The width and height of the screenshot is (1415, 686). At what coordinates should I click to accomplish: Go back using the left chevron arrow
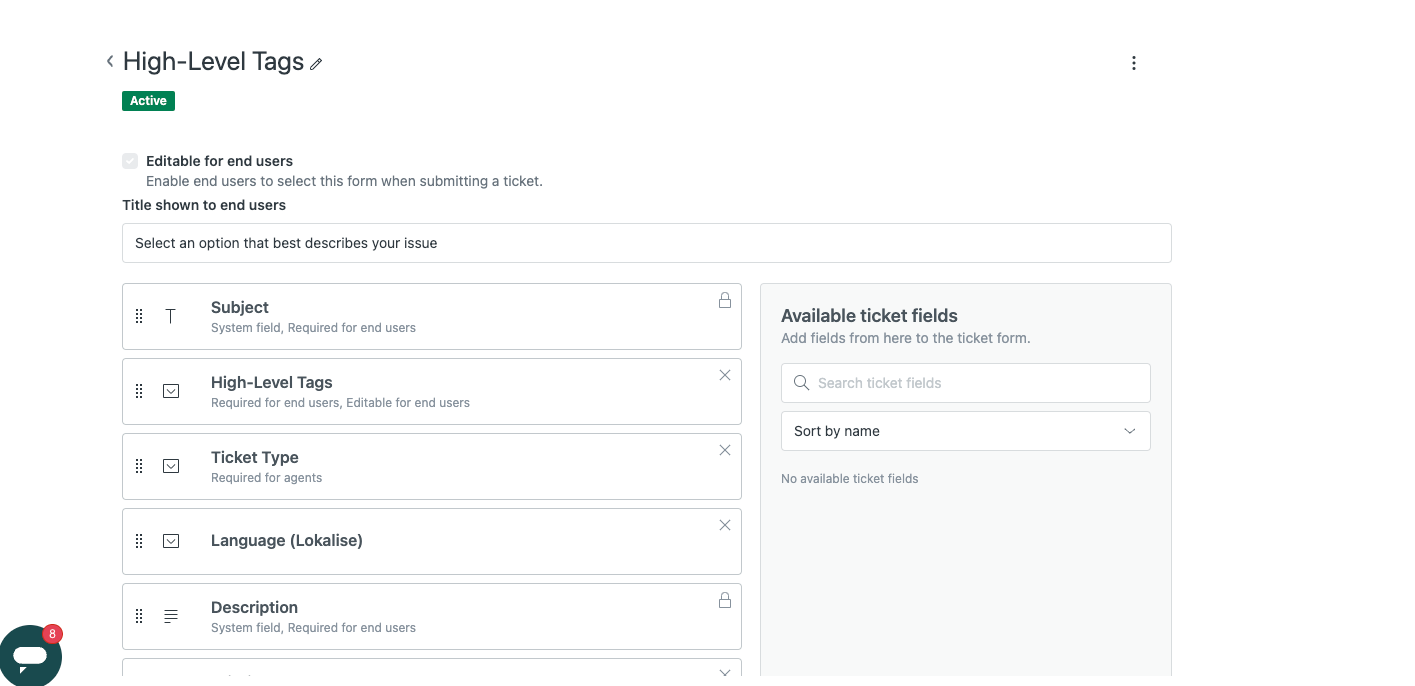(x=110, y=62)
